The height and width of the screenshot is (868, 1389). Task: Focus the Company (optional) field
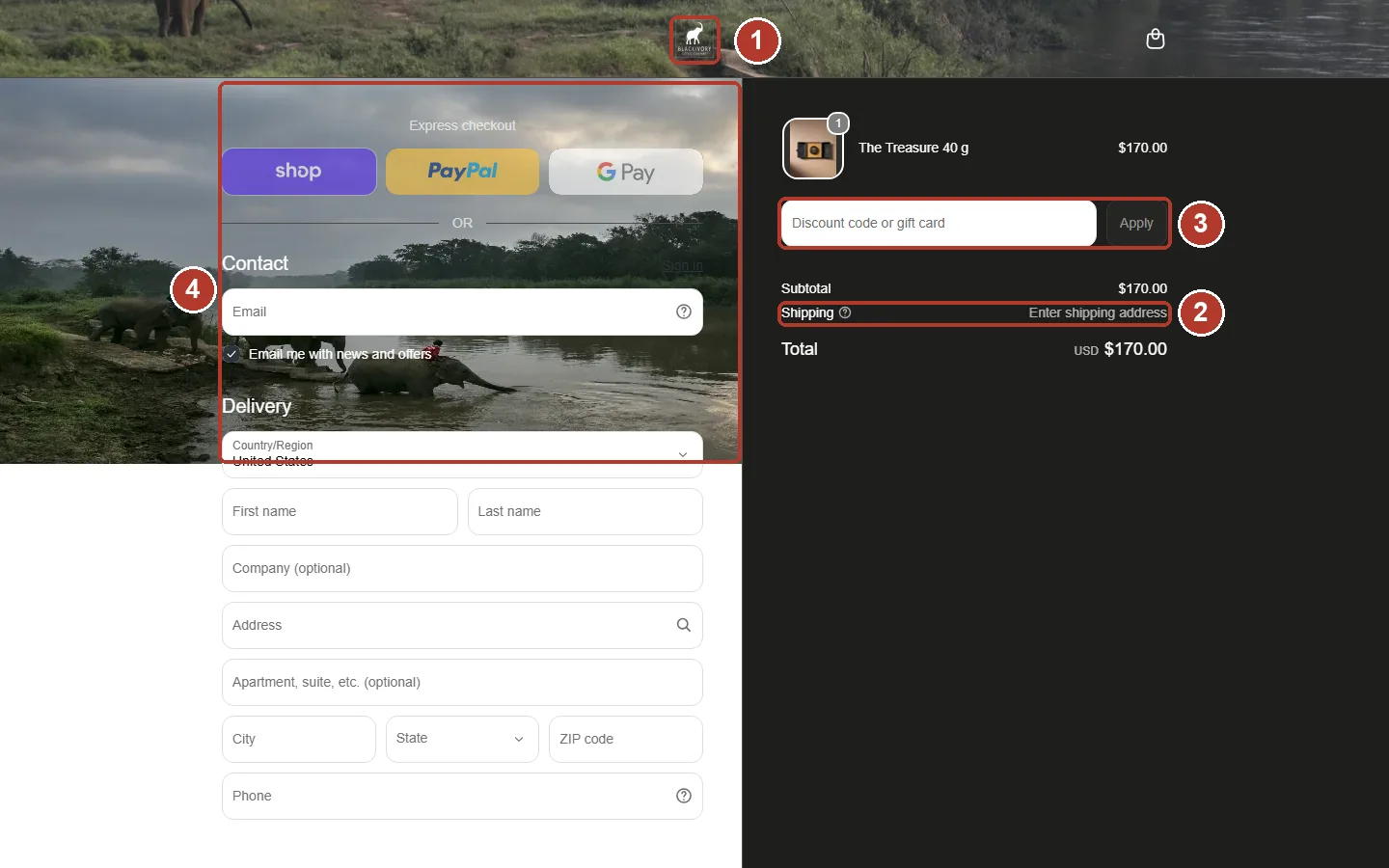coord(462,568)
